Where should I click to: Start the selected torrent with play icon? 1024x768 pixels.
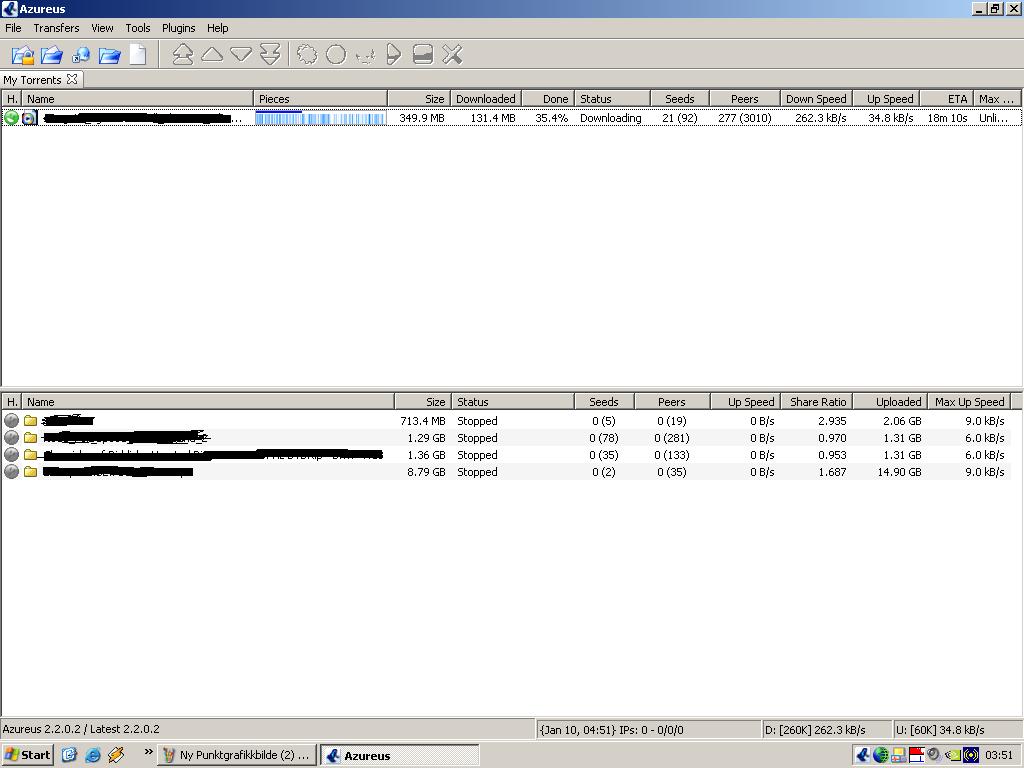(x=394, y=54)
